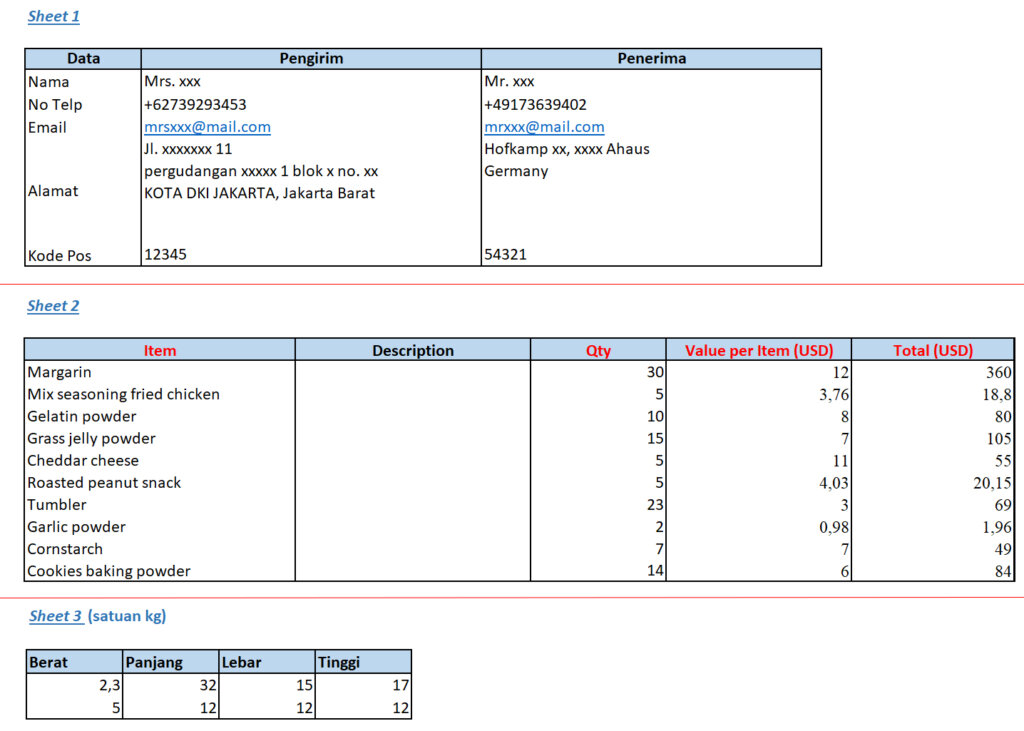Open the mrsxxx@mail.com email link

(207, 127)
